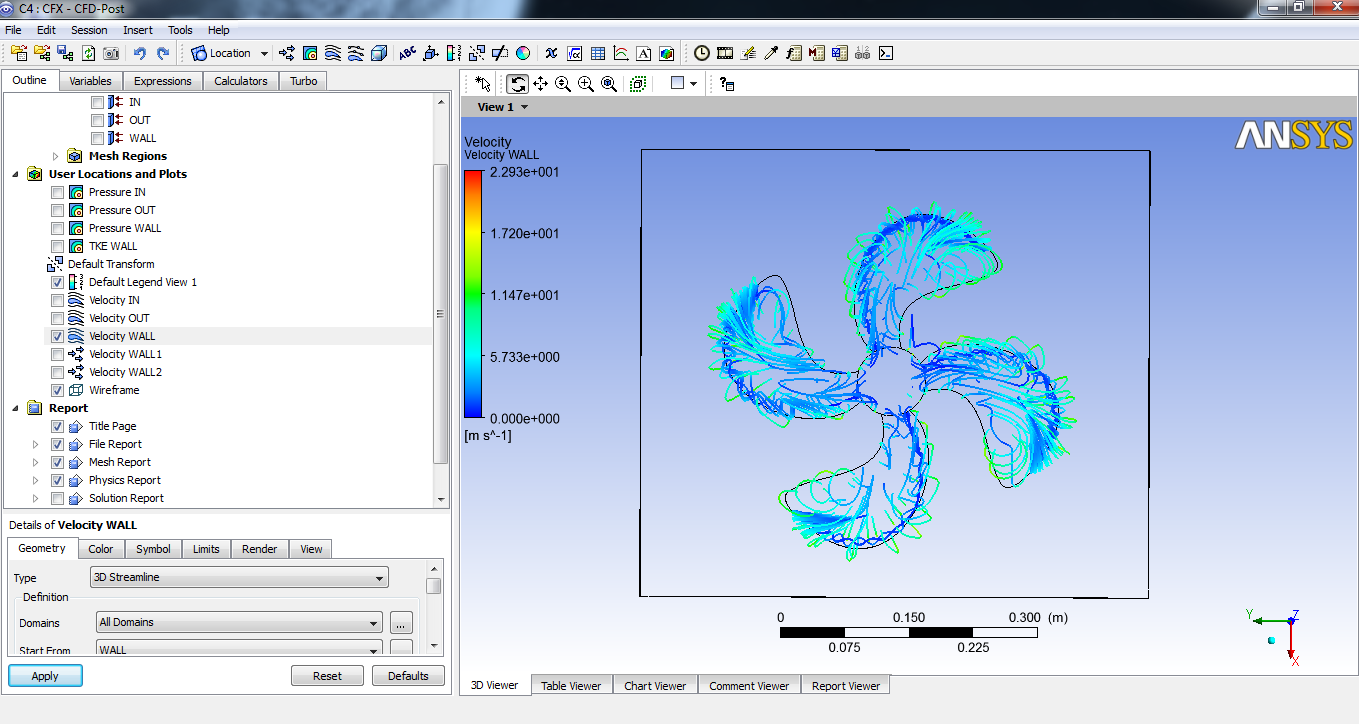Switch to the Chart Viewer tab
The image size is (1359, 724).
pos(655,685)
